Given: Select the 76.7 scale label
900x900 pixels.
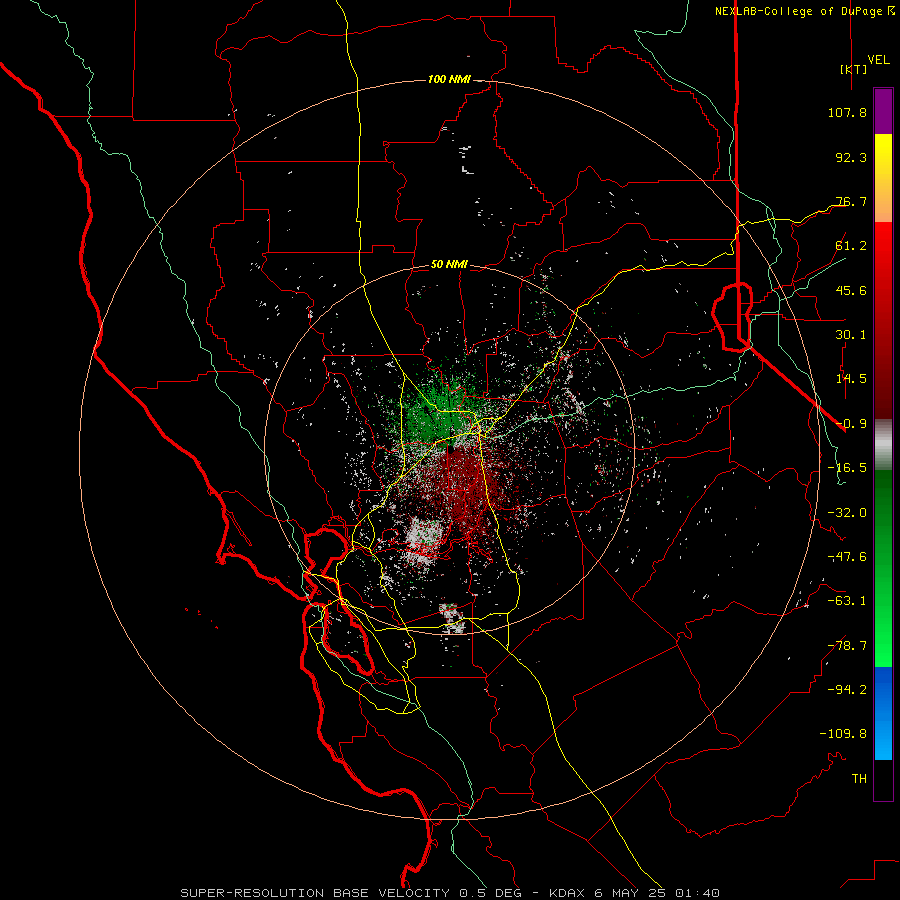Looking at the screenshot, I should coord(851,201).
